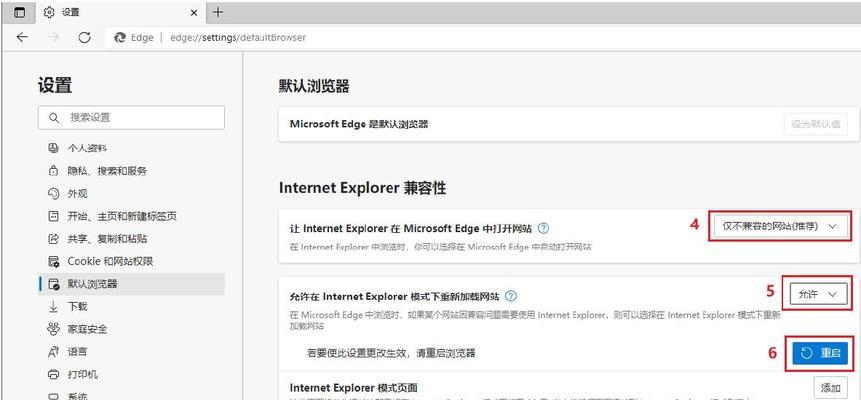
Task: Click the 重启 restart button
Action: click(x=820, y=353)
